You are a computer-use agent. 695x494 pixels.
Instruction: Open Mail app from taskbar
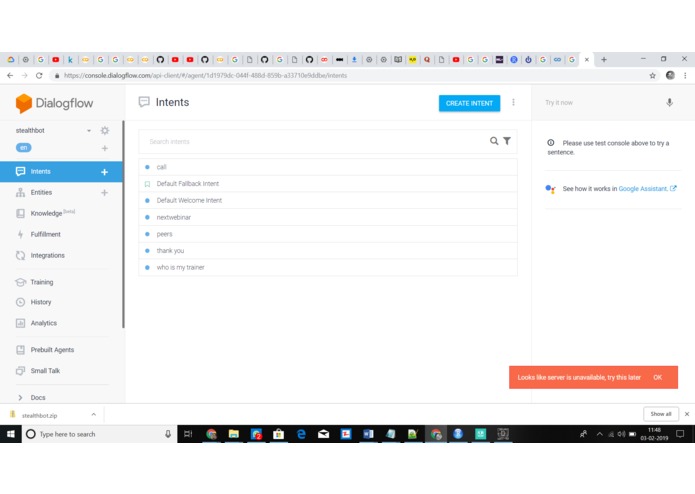click(x=324, y=434)
